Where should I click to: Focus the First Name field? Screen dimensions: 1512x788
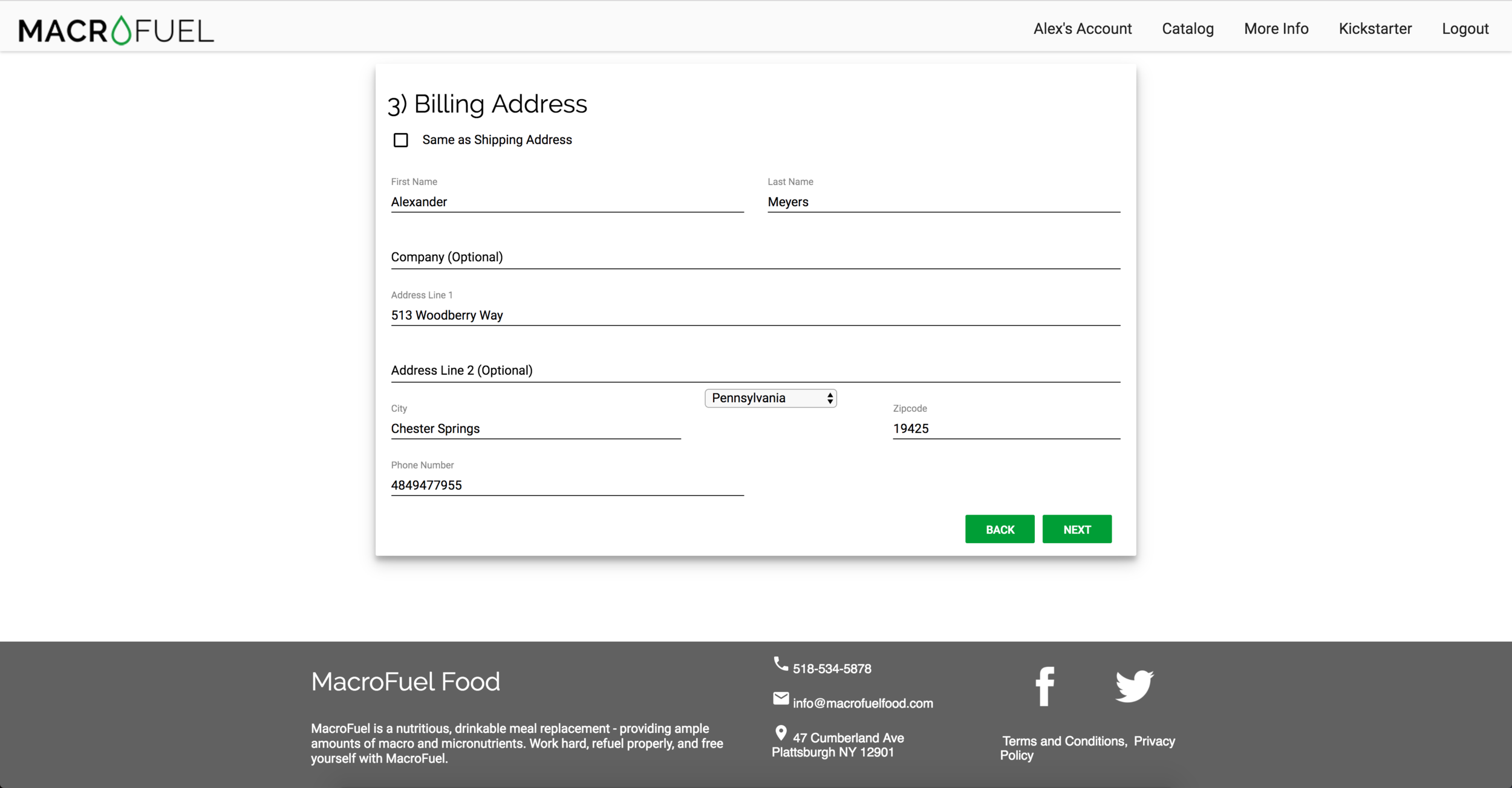567,202
